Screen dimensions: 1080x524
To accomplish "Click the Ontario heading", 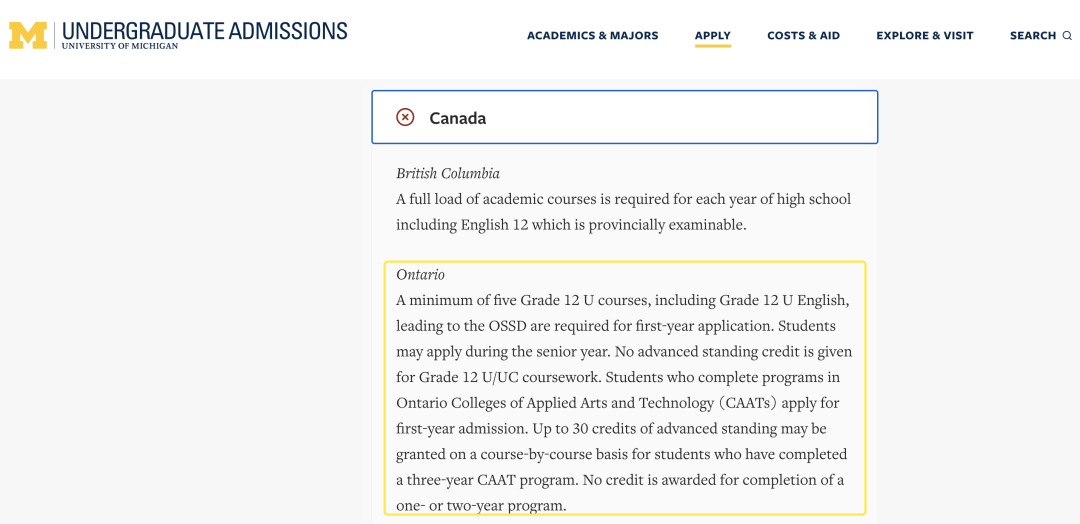I will point(420,275).
